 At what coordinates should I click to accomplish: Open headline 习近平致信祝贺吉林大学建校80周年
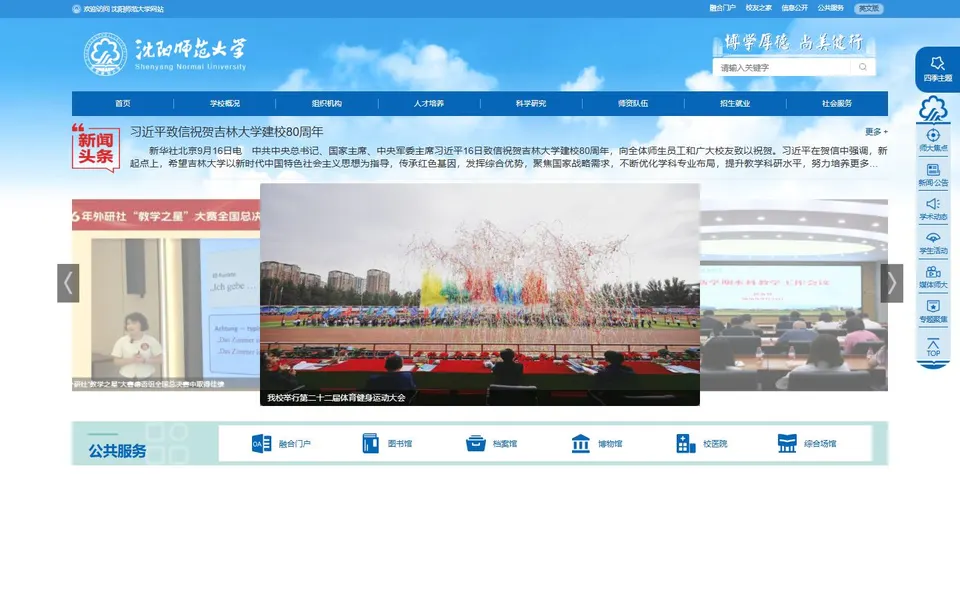(x=227, y=132)
